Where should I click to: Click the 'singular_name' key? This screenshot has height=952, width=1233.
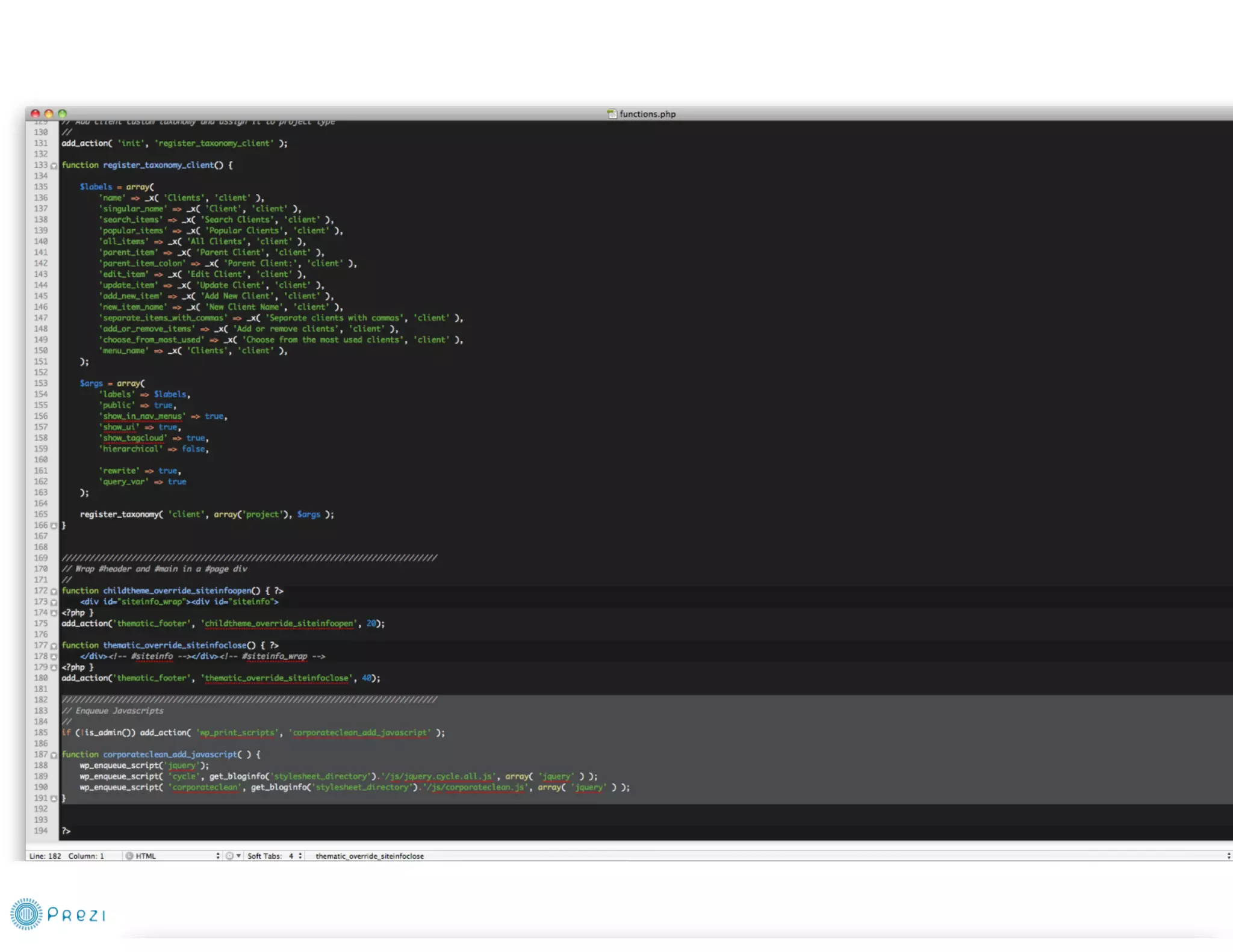click(x=133, y=209)
